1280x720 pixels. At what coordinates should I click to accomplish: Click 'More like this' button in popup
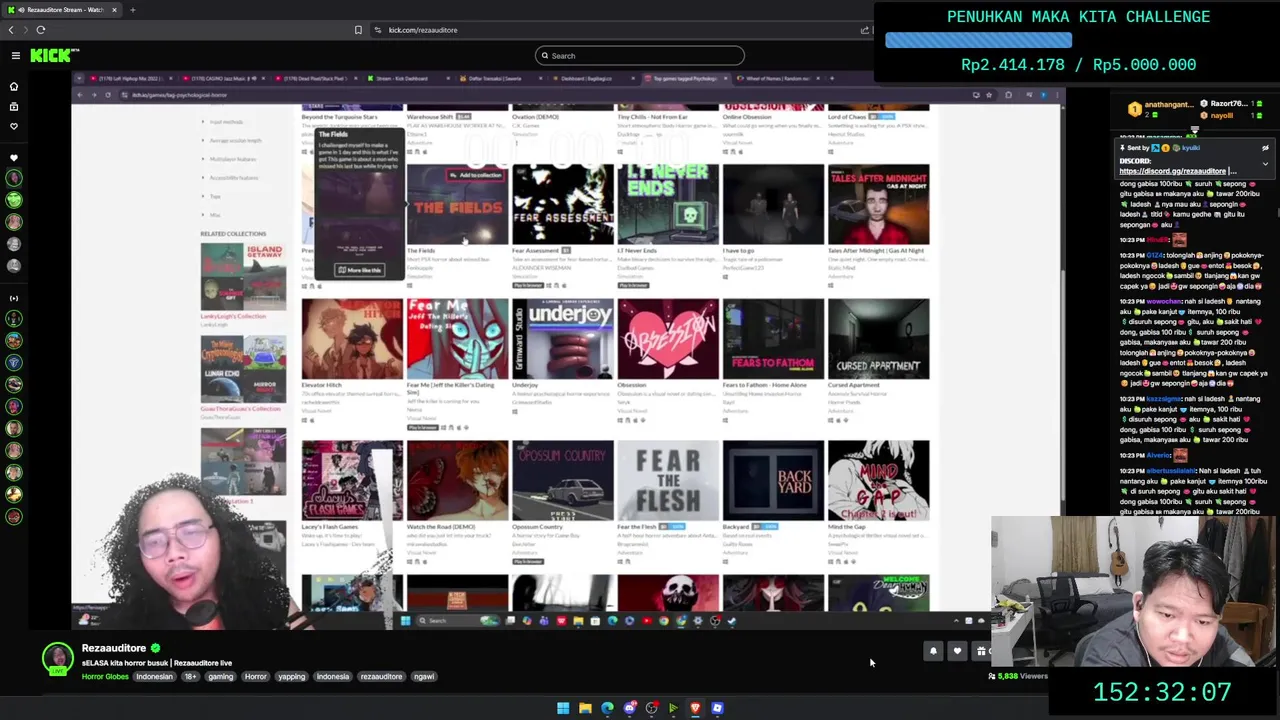[x=359, y=270]
